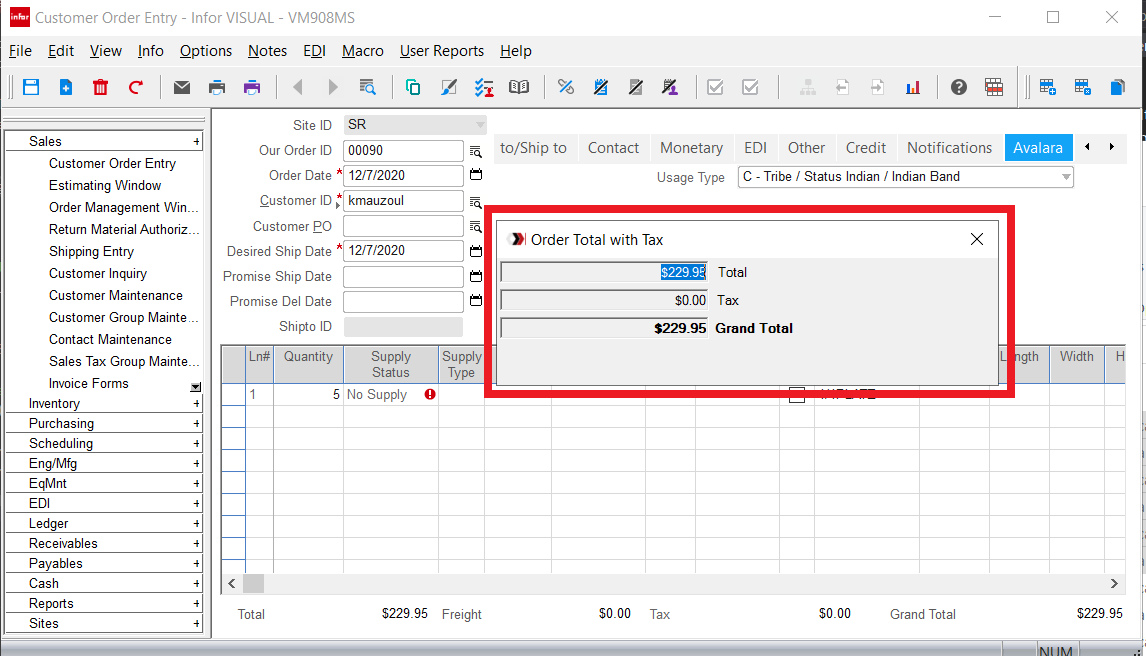Expand the Scheduling group
The image size is (1146, 656).
(x=196, y=444)
